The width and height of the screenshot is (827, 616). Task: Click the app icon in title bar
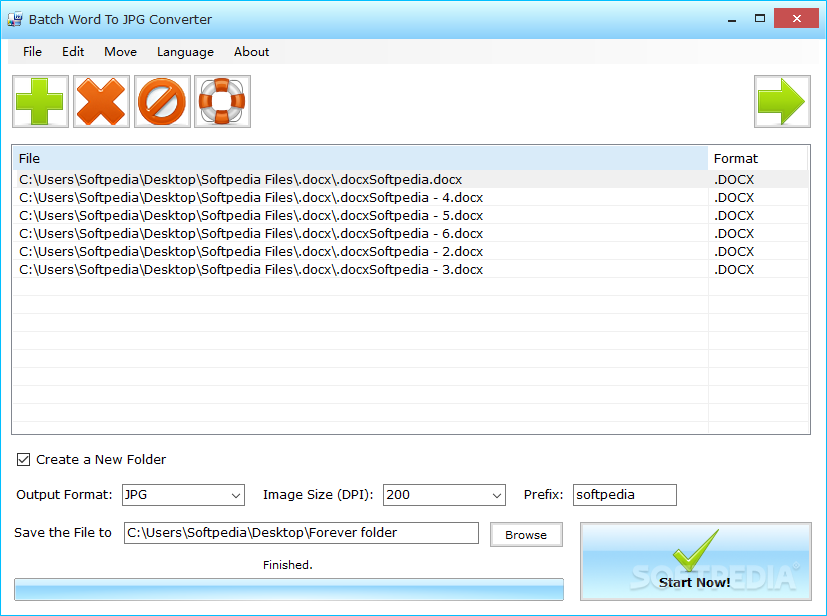click(x=15, y=19)
